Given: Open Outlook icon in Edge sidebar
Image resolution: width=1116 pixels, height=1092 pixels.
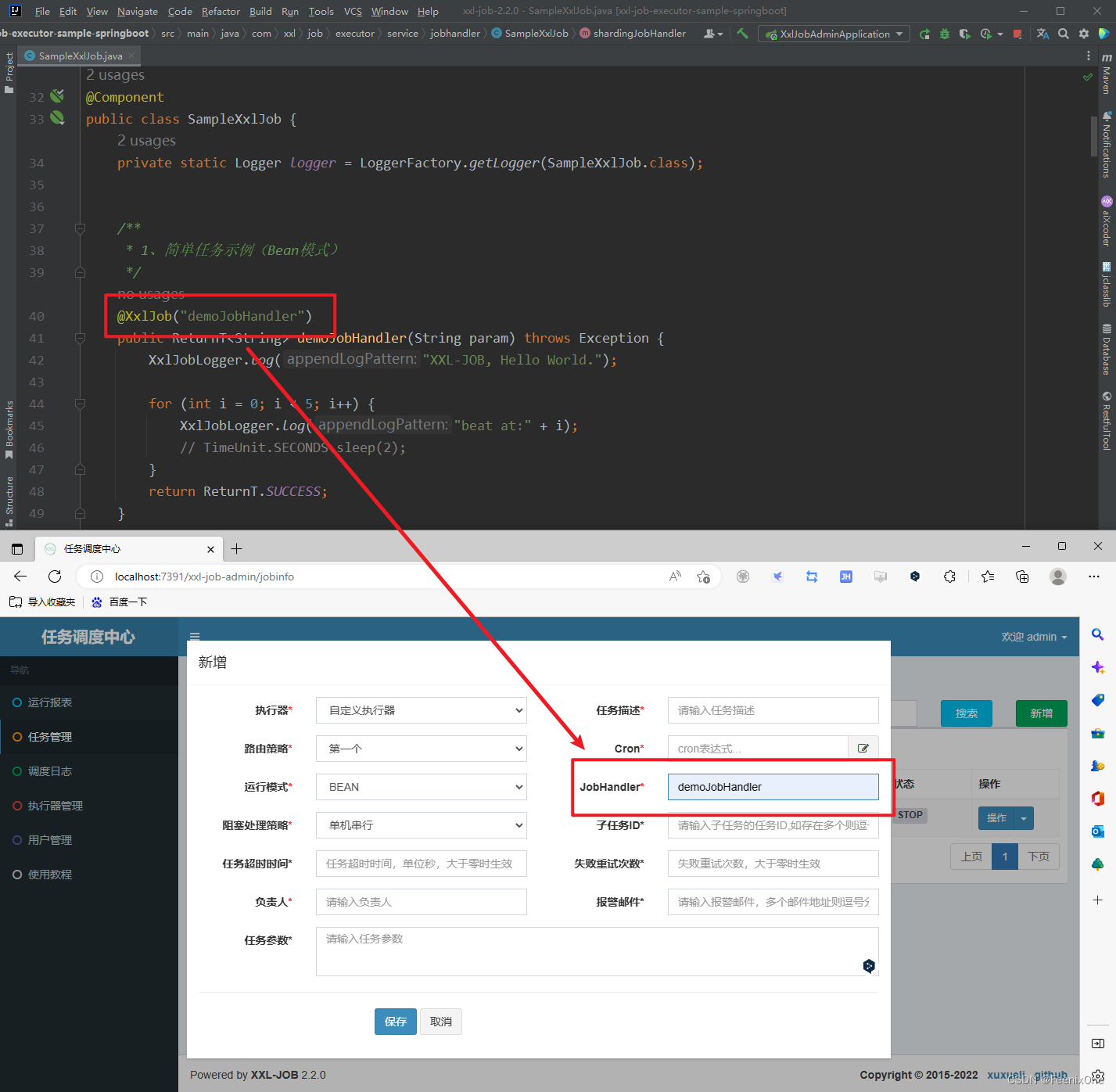Looking at the screenshot, I should 1098,832.
